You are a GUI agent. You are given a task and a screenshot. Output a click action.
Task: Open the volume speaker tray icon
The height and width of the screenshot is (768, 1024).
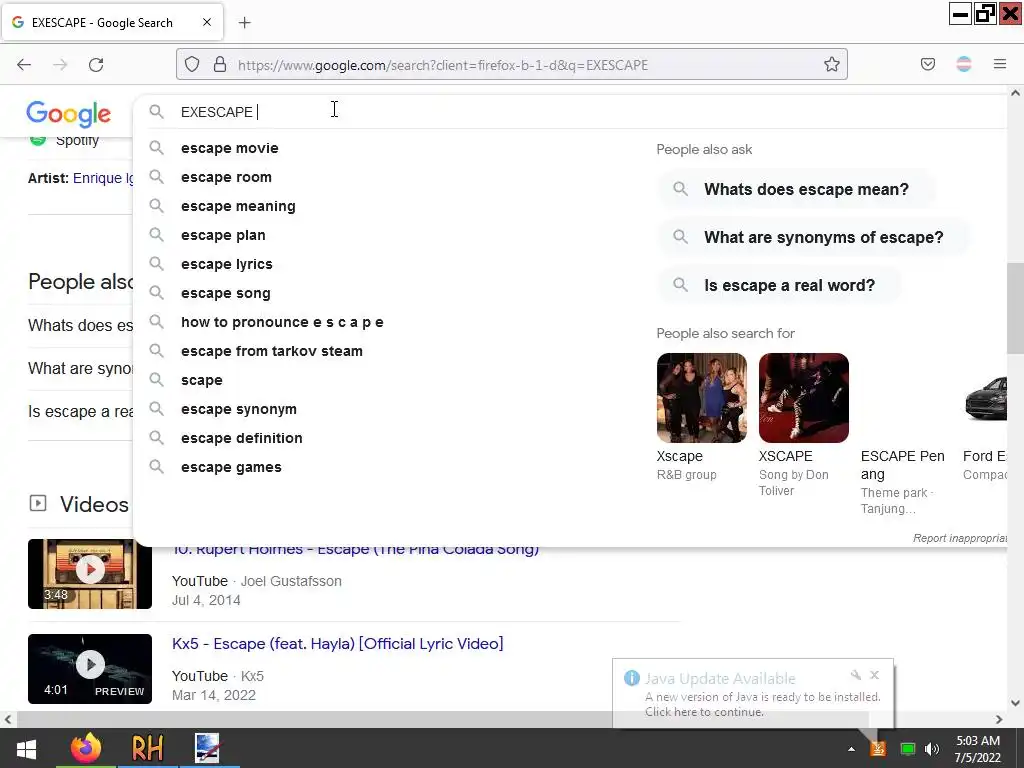tap(932, 749)
